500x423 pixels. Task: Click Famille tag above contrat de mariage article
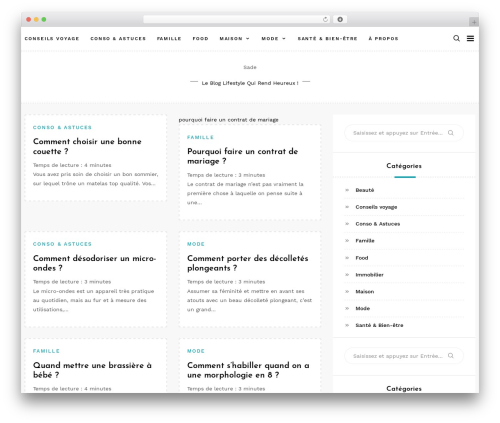click(x=200, y=137)
